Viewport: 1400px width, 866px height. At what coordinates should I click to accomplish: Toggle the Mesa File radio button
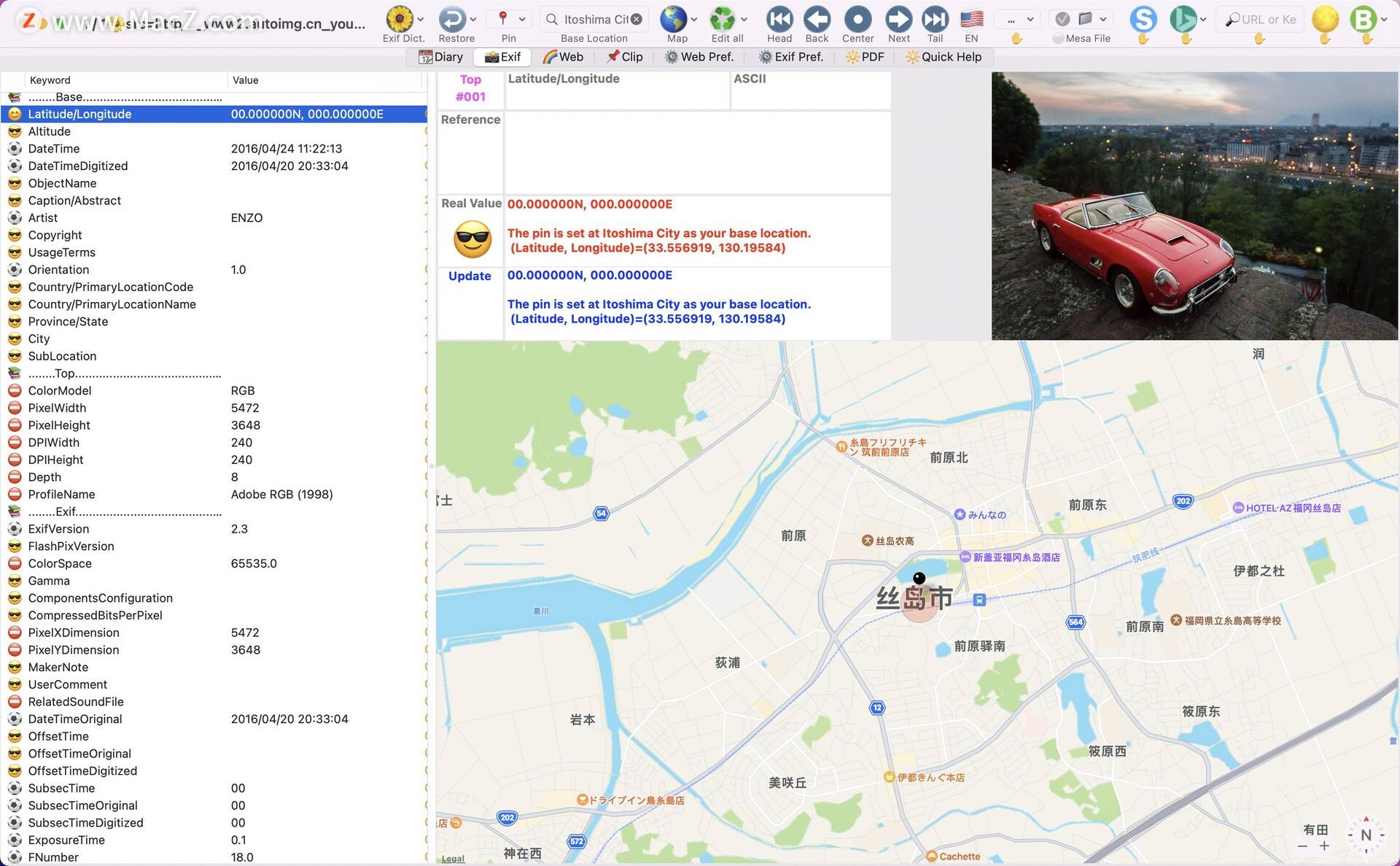[x=1058, y=39]
